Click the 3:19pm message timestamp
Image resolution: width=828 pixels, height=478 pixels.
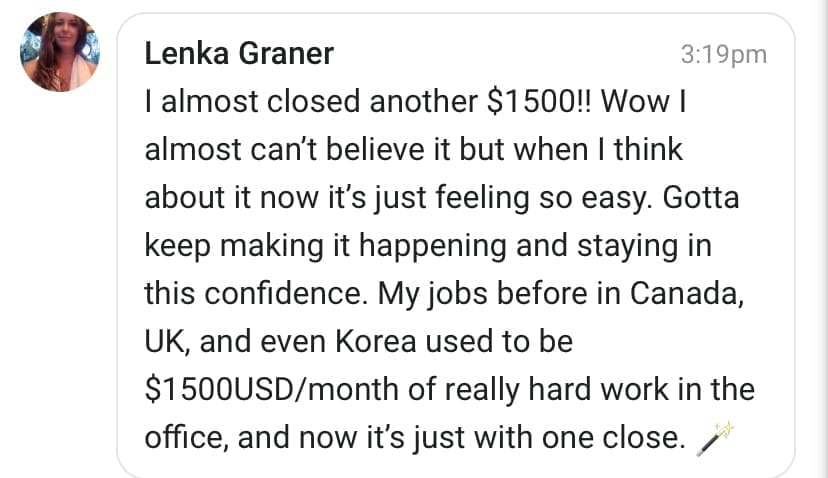coord(723,55)
